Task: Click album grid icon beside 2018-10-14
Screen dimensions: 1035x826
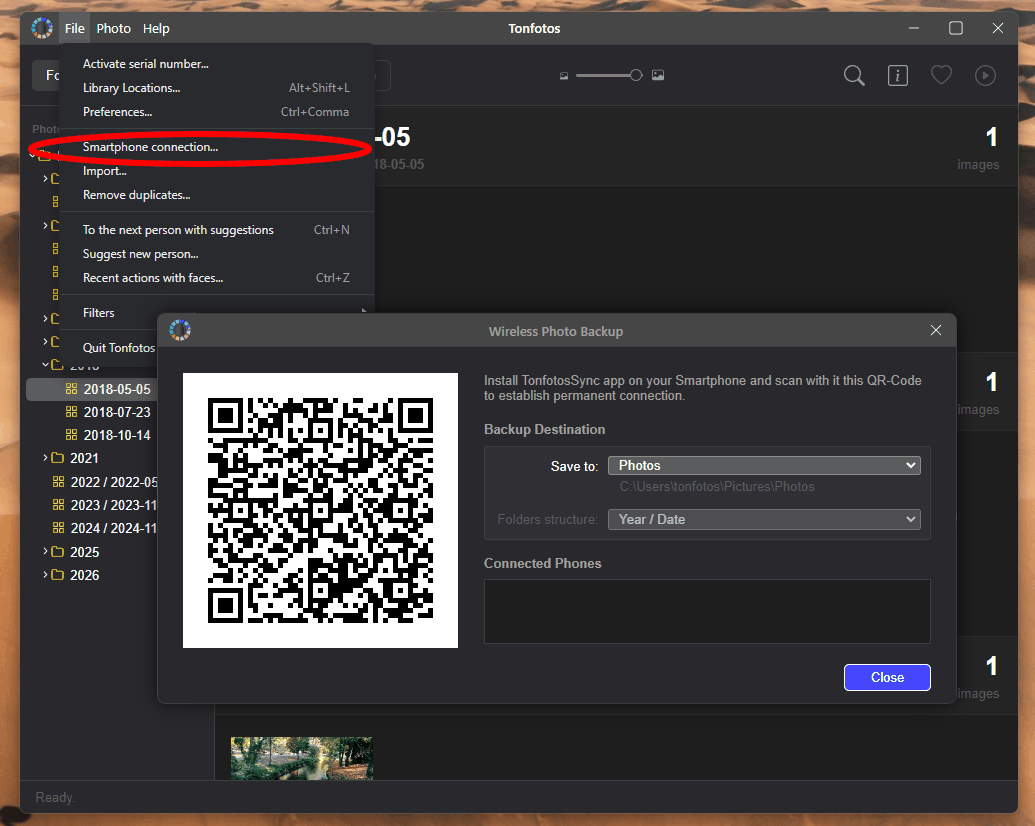Action: (x=71, y=434)
